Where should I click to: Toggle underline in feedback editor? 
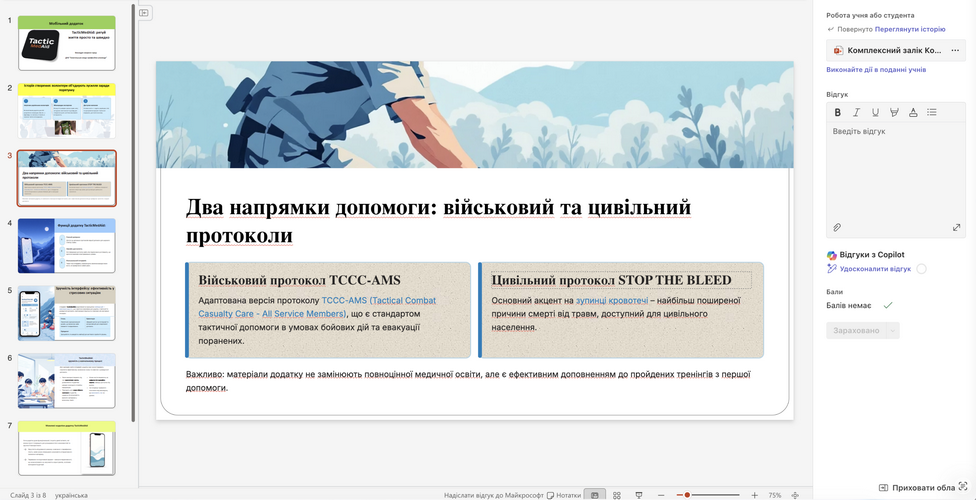pos(876,112)
